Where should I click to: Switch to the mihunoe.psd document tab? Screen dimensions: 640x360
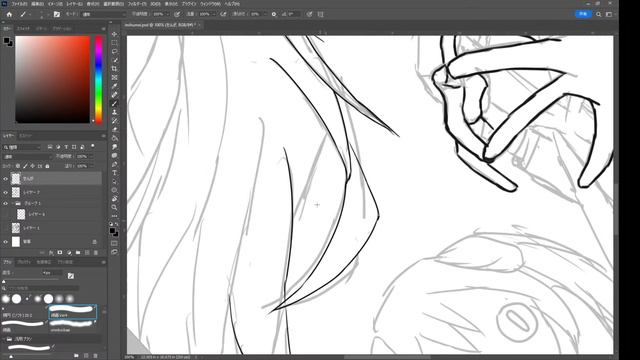[160, 25]
